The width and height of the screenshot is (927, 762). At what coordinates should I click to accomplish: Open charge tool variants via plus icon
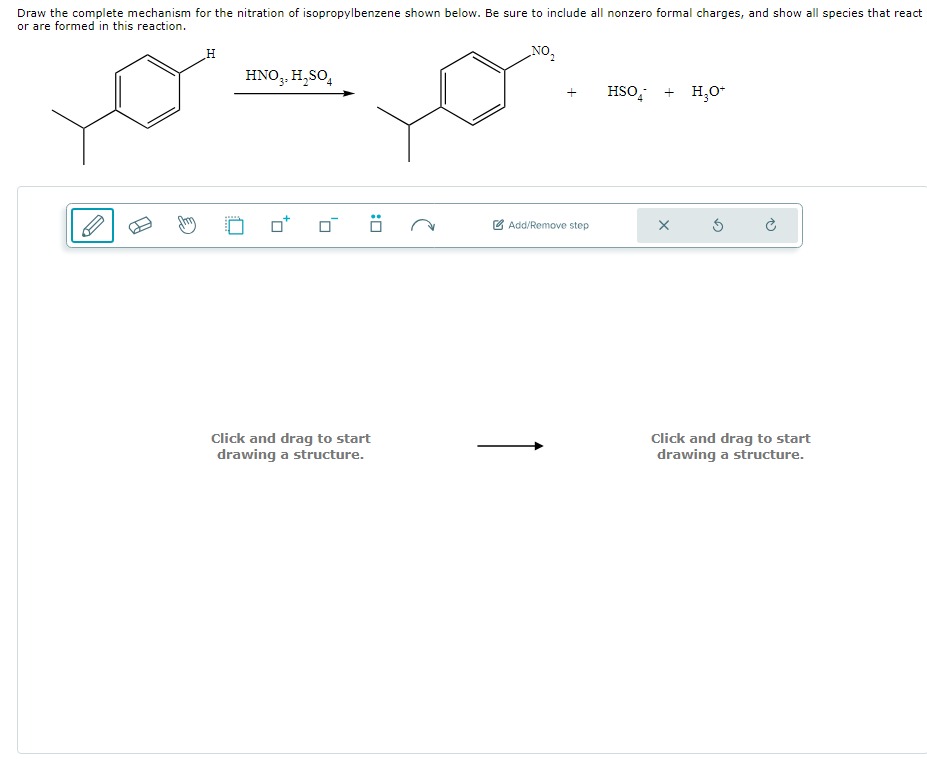click(278, 225)
